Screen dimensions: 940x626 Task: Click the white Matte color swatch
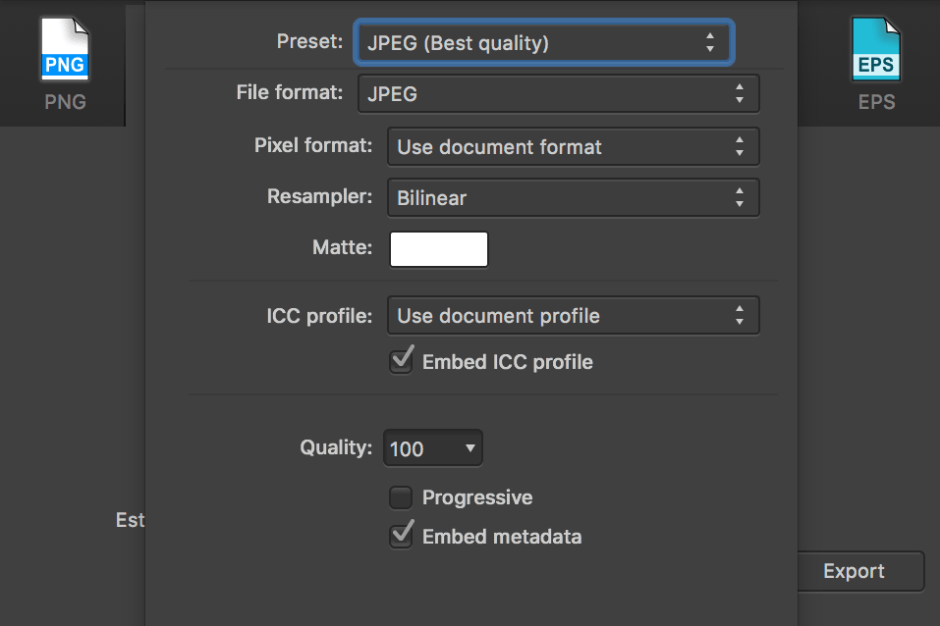point(439,249)
